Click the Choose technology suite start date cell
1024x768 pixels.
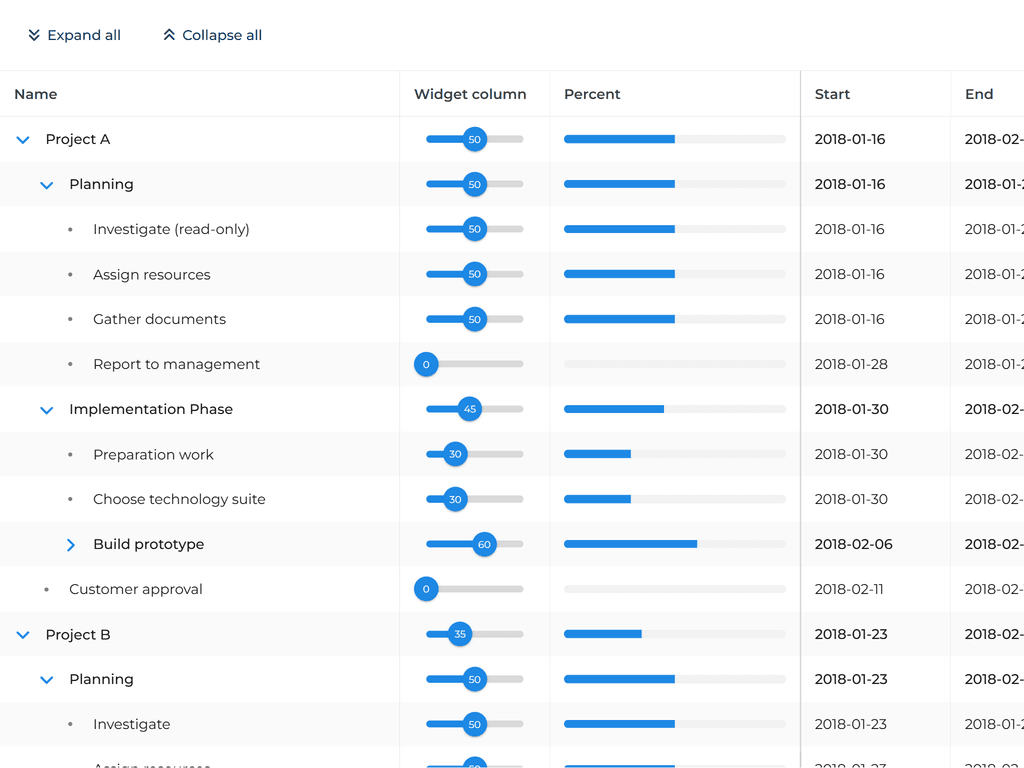[851, 500]
